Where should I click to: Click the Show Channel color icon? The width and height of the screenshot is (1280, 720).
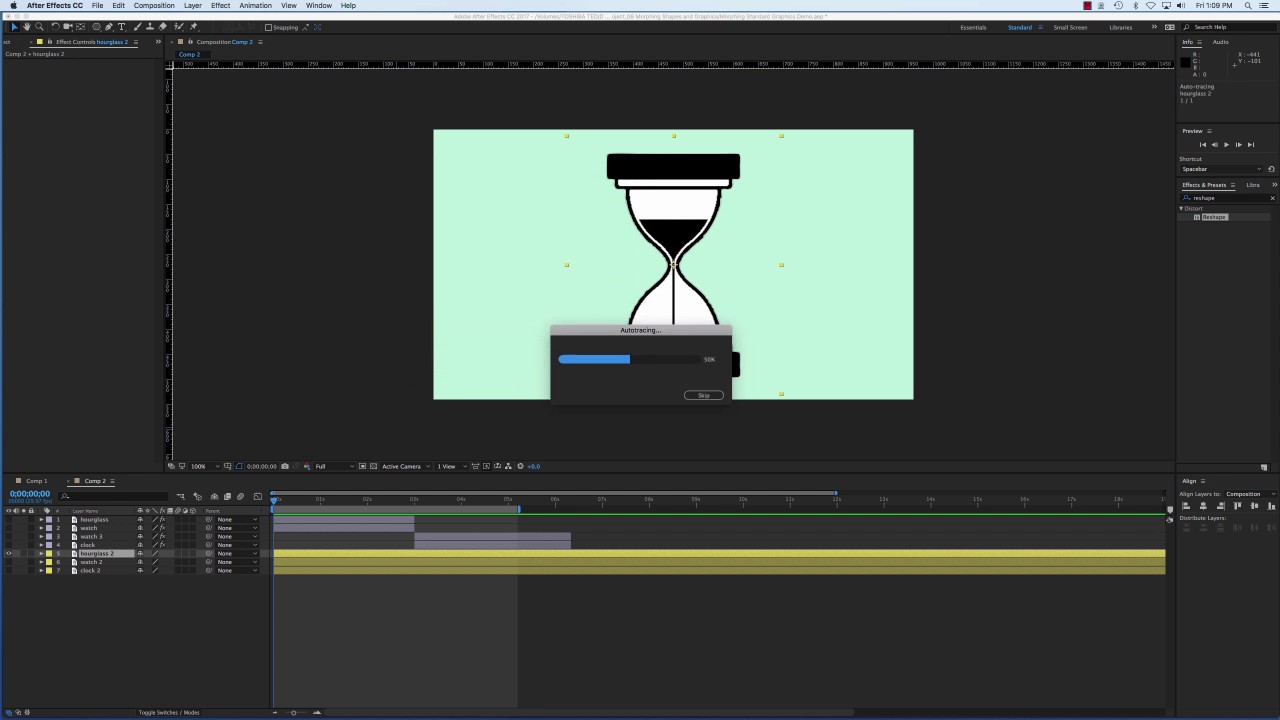point(306,466)
